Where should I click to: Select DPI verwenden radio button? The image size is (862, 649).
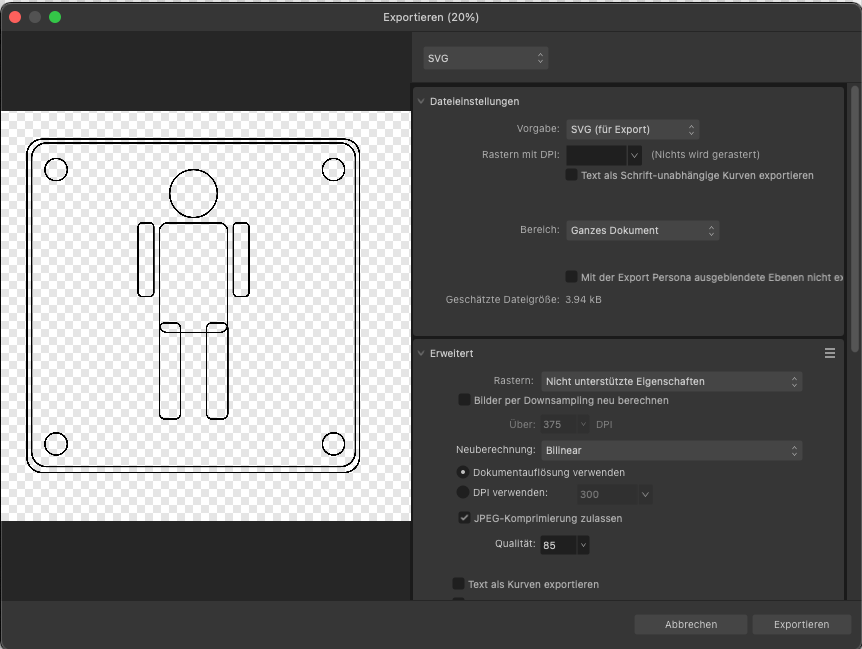pos(463,492)
